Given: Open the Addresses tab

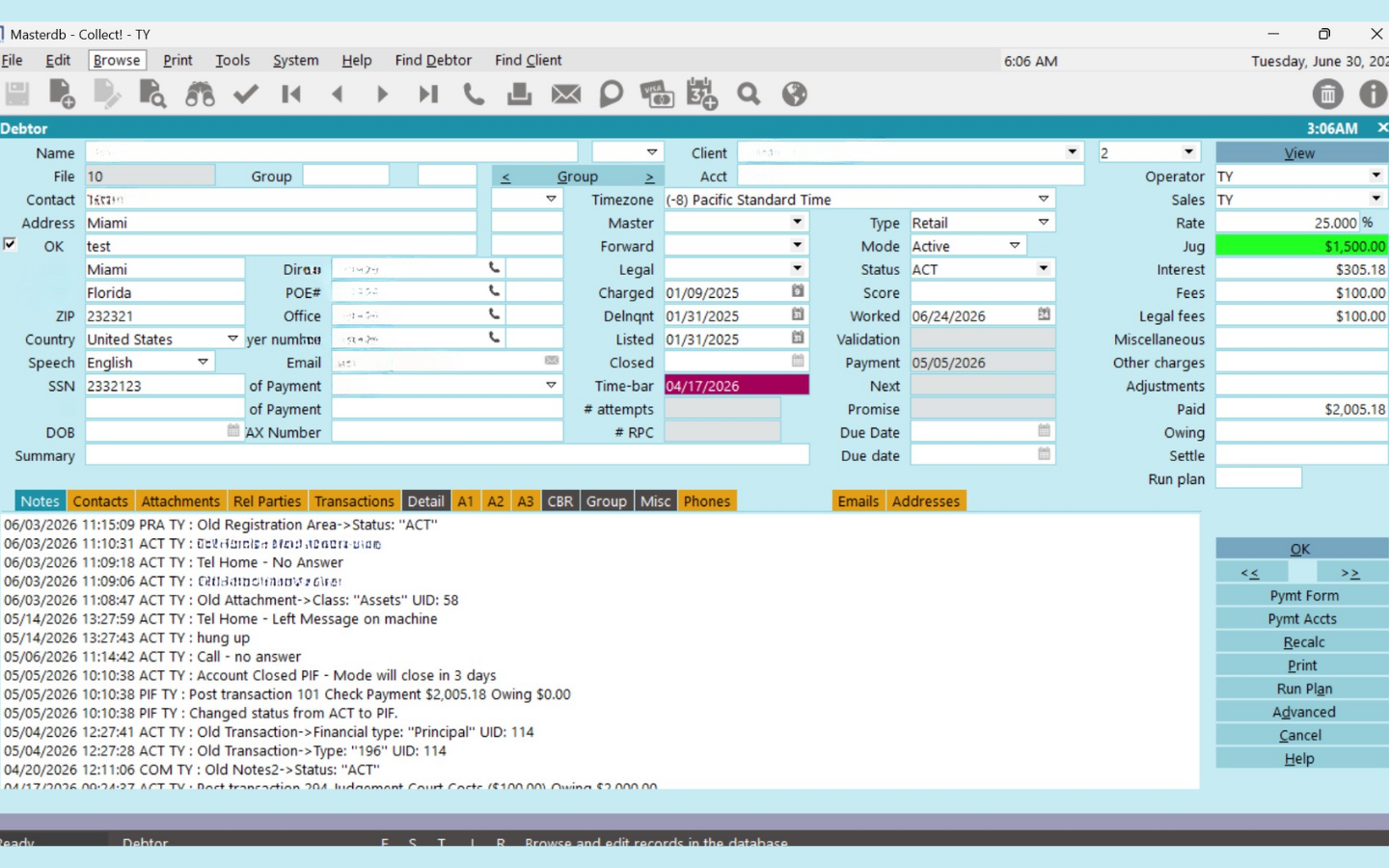Looking at the screenshot, I should (926, 501).
